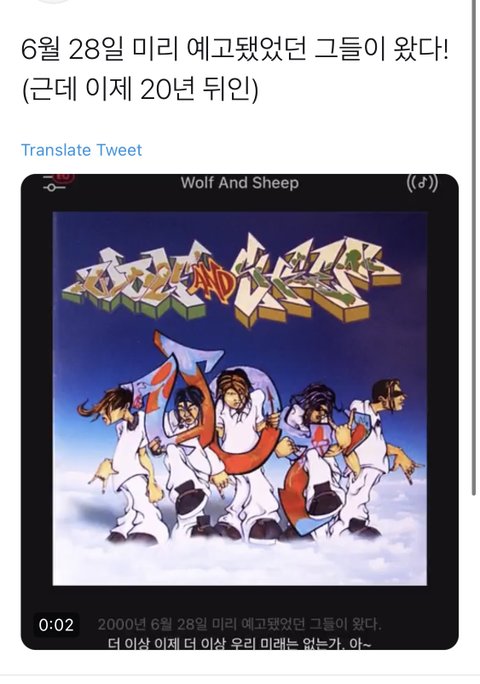
Task: Click the vertical scrollbar on the right edge
Action: point(473,247)
